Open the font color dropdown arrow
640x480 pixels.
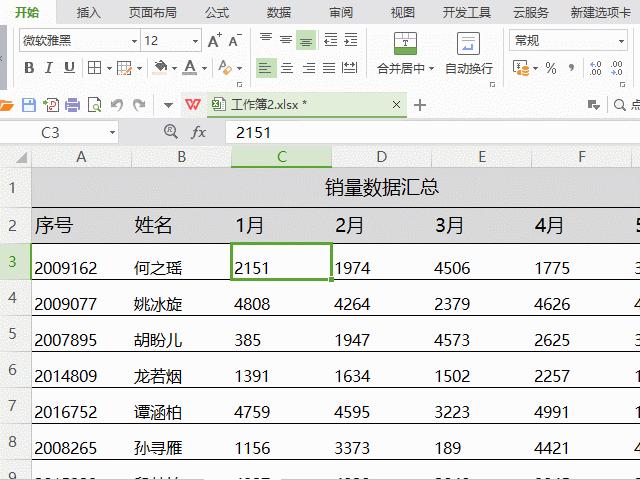click(204, 68)
